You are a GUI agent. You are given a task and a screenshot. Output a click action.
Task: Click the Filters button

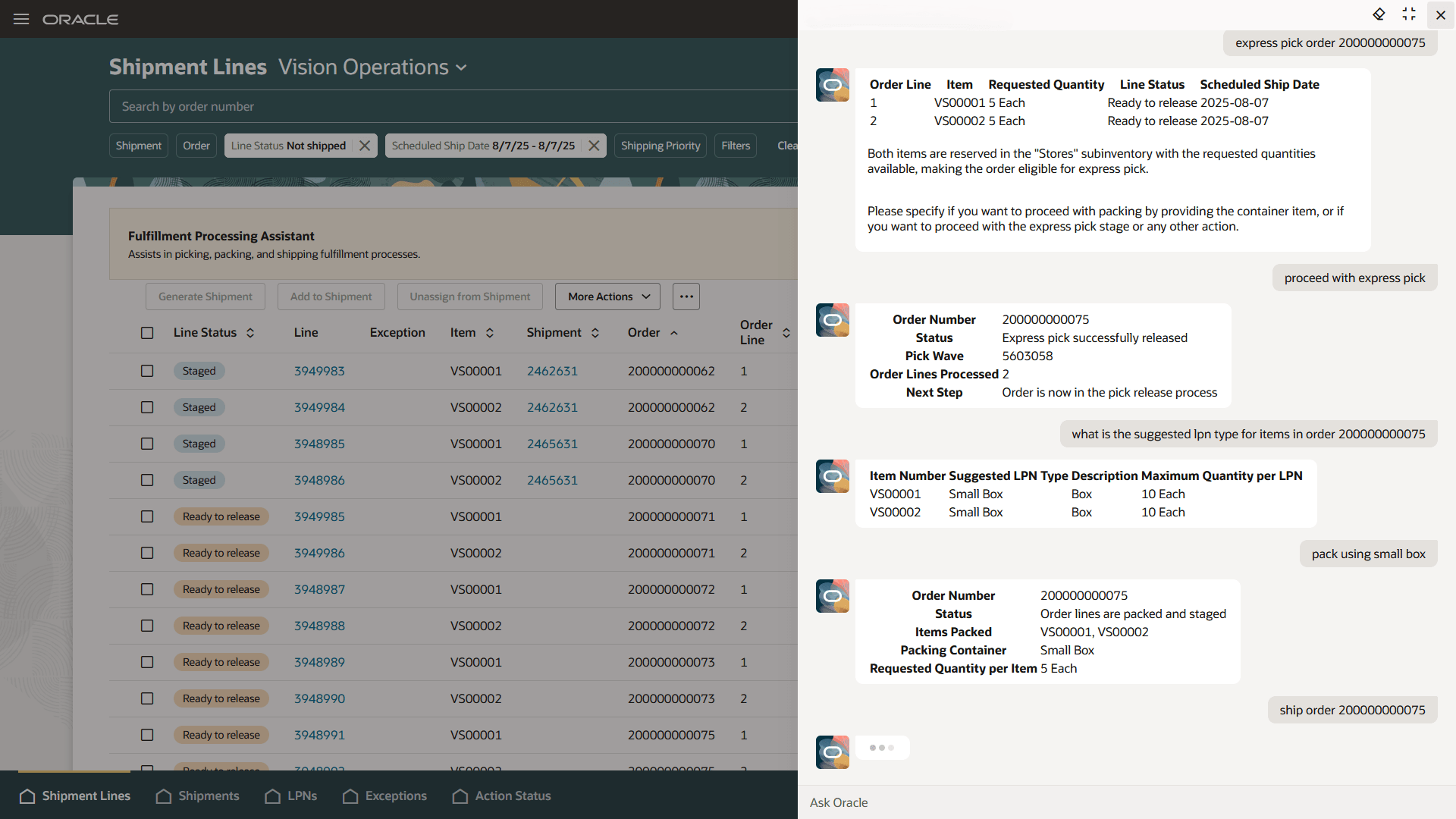click(735, 146)
